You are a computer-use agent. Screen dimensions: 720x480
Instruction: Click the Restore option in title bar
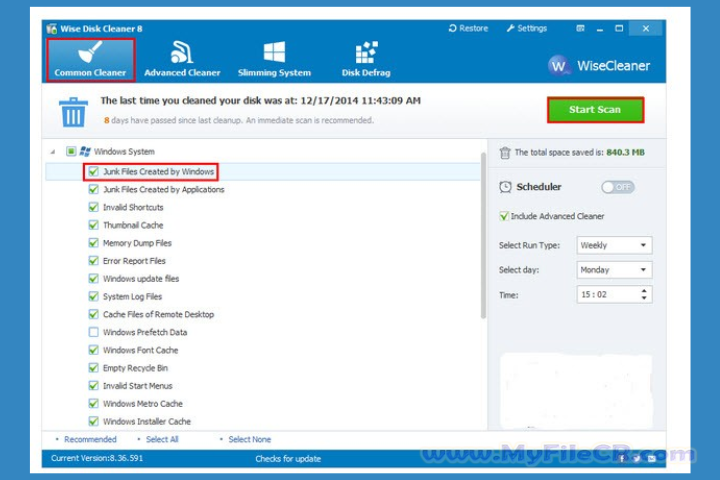468,28
